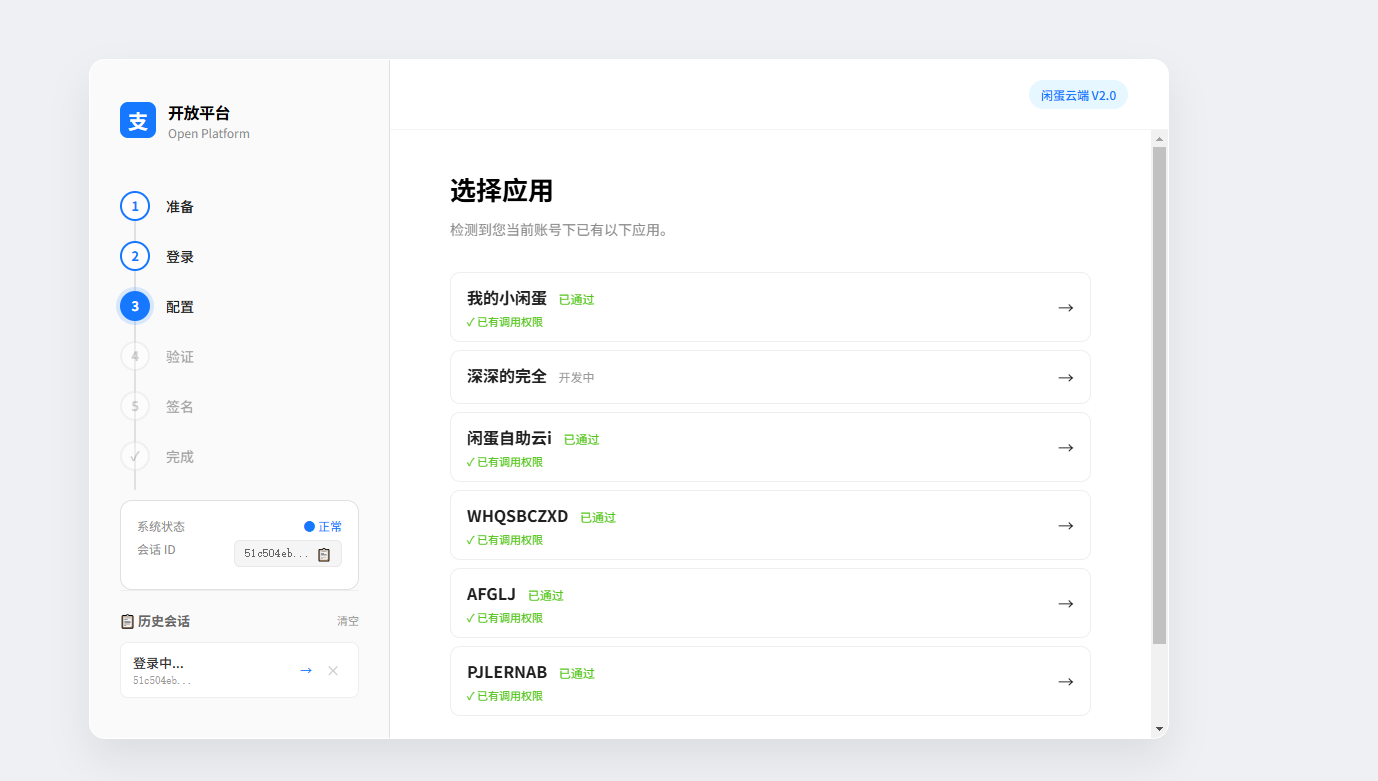Click the 开放平台 title text
Image resolution: width=1378 pixels, height=781 pixels.
click(199, 113)
